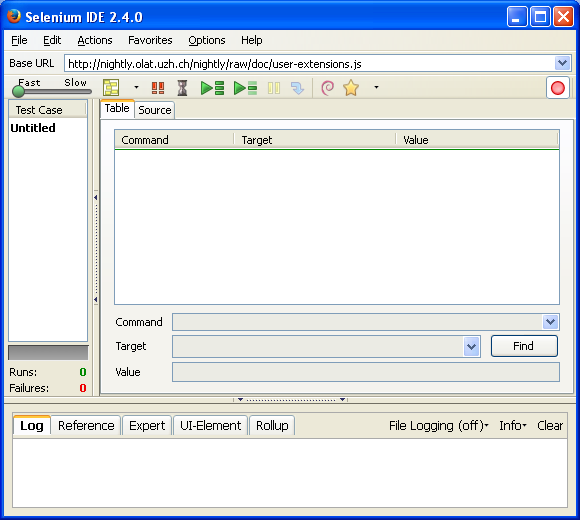The height and width of the screenshot is (520, 580).
Task: Play entire test suite button
Action: click(212, 88)
